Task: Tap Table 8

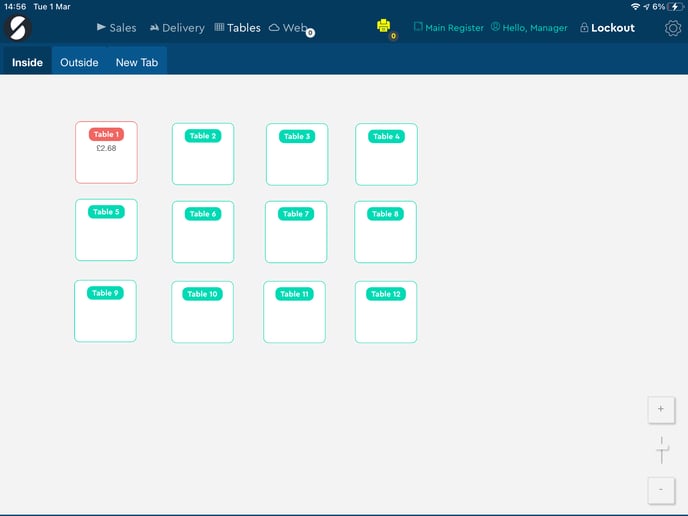Action: 385,232
